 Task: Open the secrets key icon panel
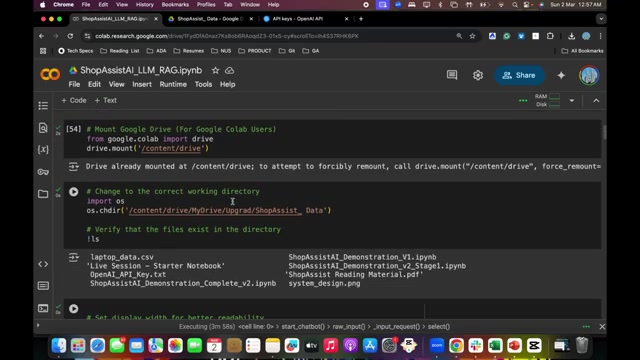[43, 172]
